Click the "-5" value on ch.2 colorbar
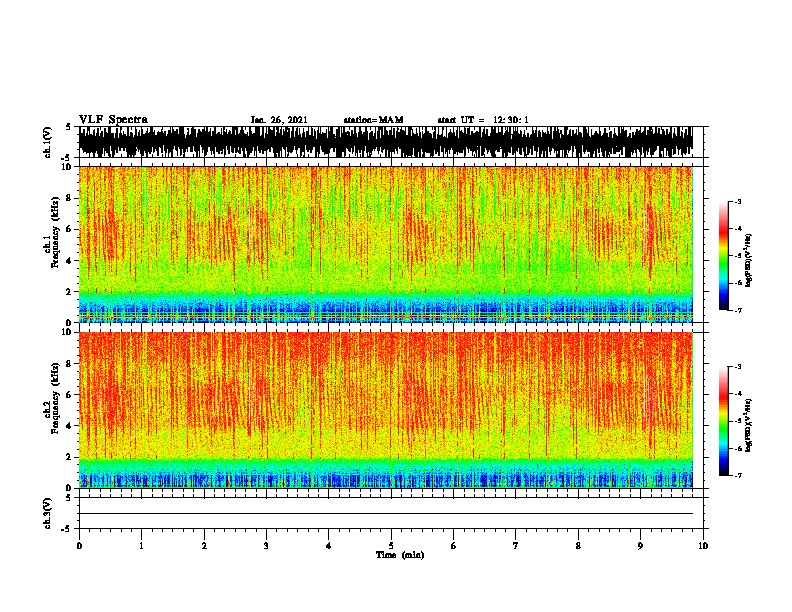Screen dimensions: 792x612 pos(737,421)
